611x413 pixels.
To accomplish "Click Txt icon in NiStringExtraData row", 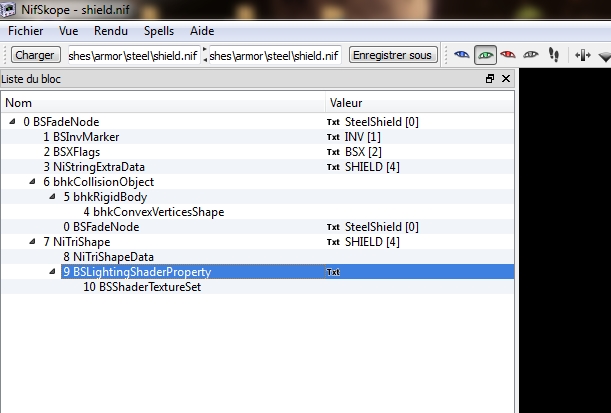I will pos(333,167).
